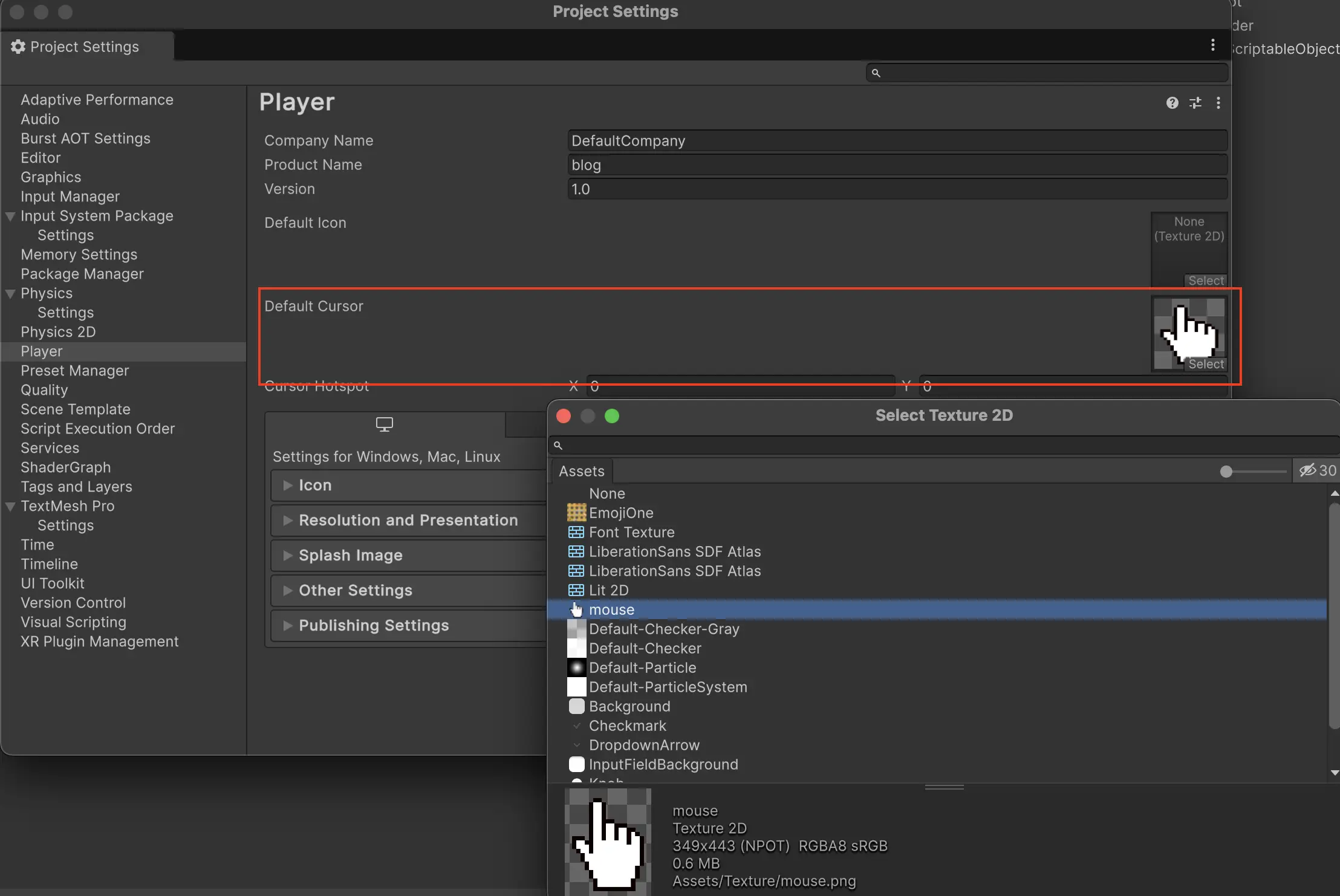Click the scroll down arrow in texture list
This screenshot has width=1340, height=896.
click(x=1335, y=773)
